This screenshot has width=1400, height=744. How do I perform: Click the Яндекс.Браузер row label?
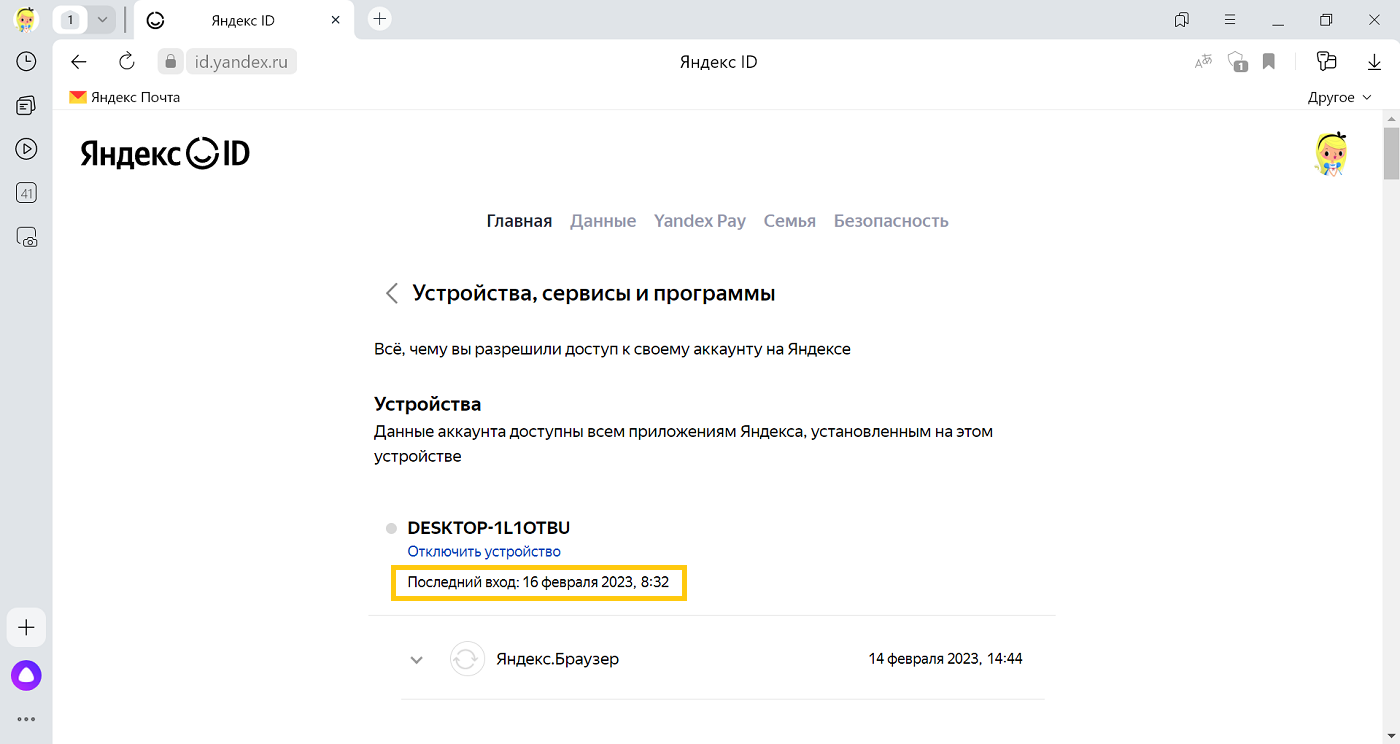tap(558, 660)
